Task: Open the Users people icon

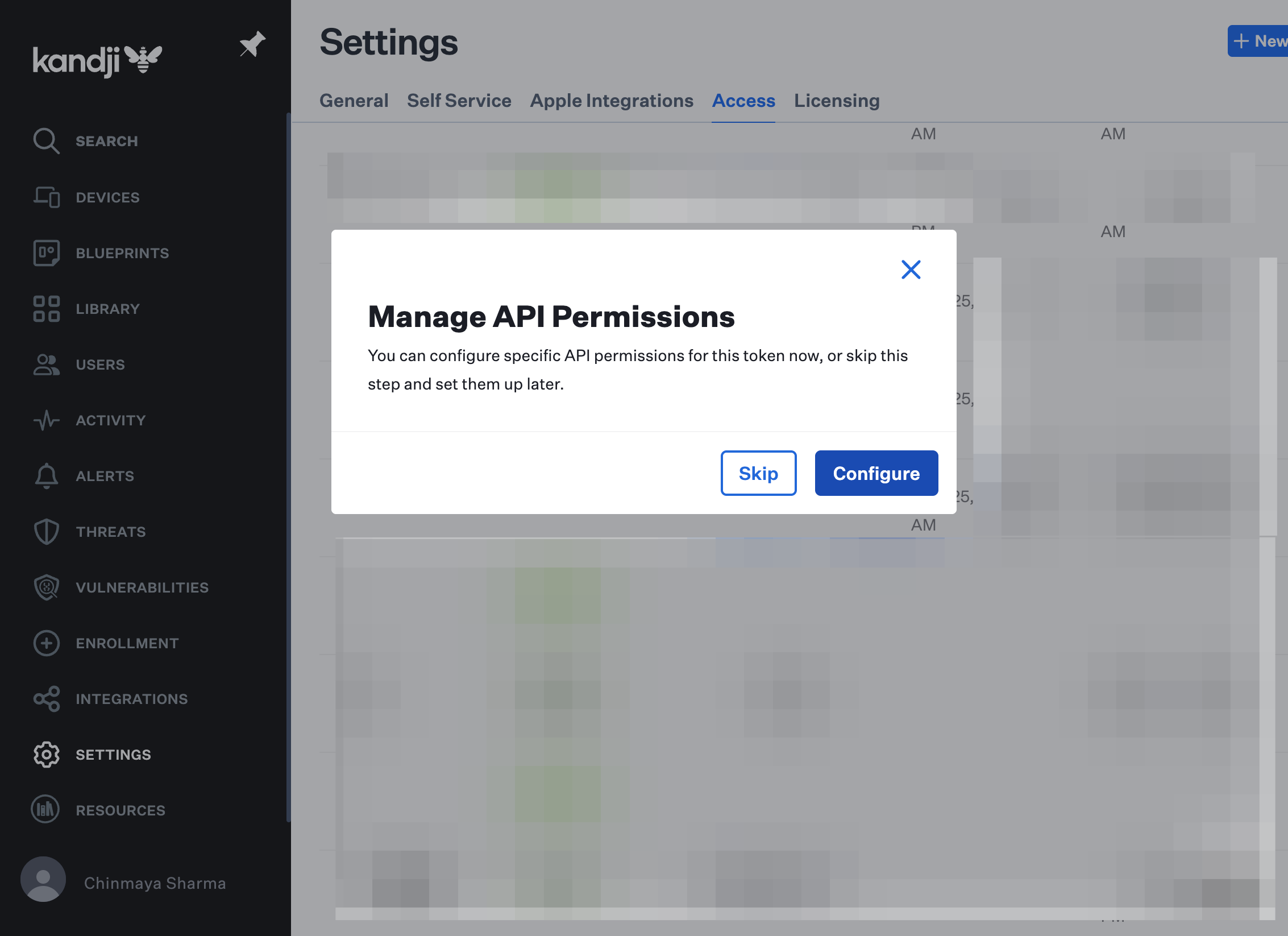Action: (x=46, y=365)
